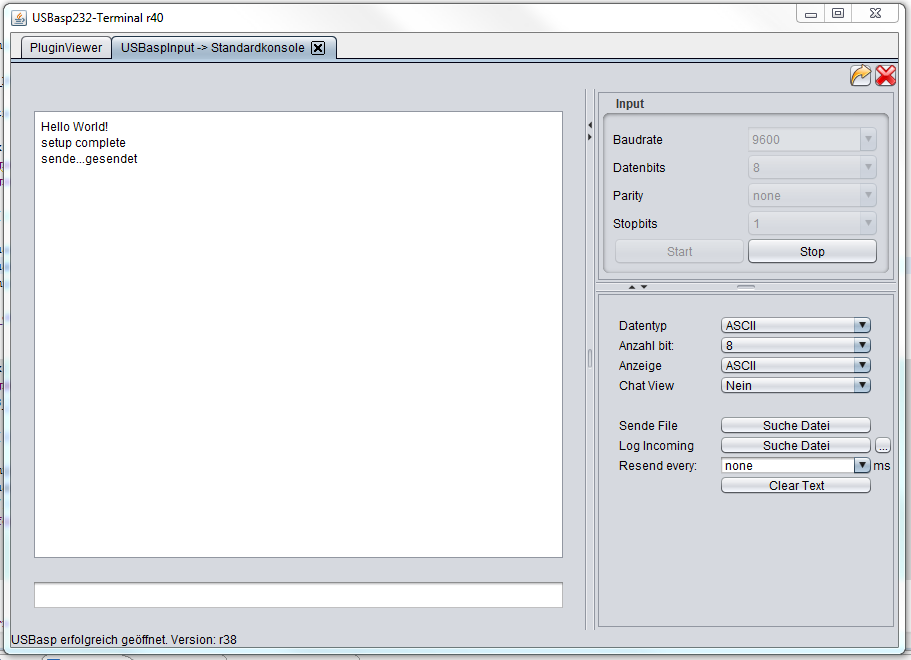Click Suche Datei next to Sende File
This screenshot has width=911, height=660.
pos(795,425)
